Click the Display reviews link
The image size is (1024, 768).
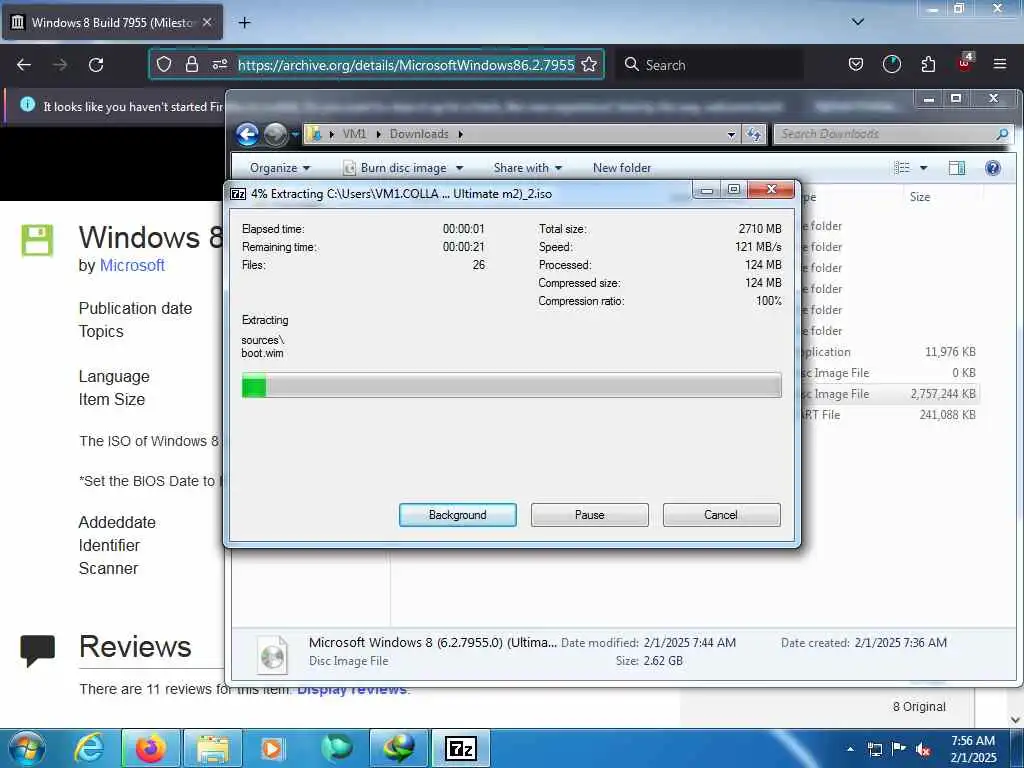click(x=352, y=690)
